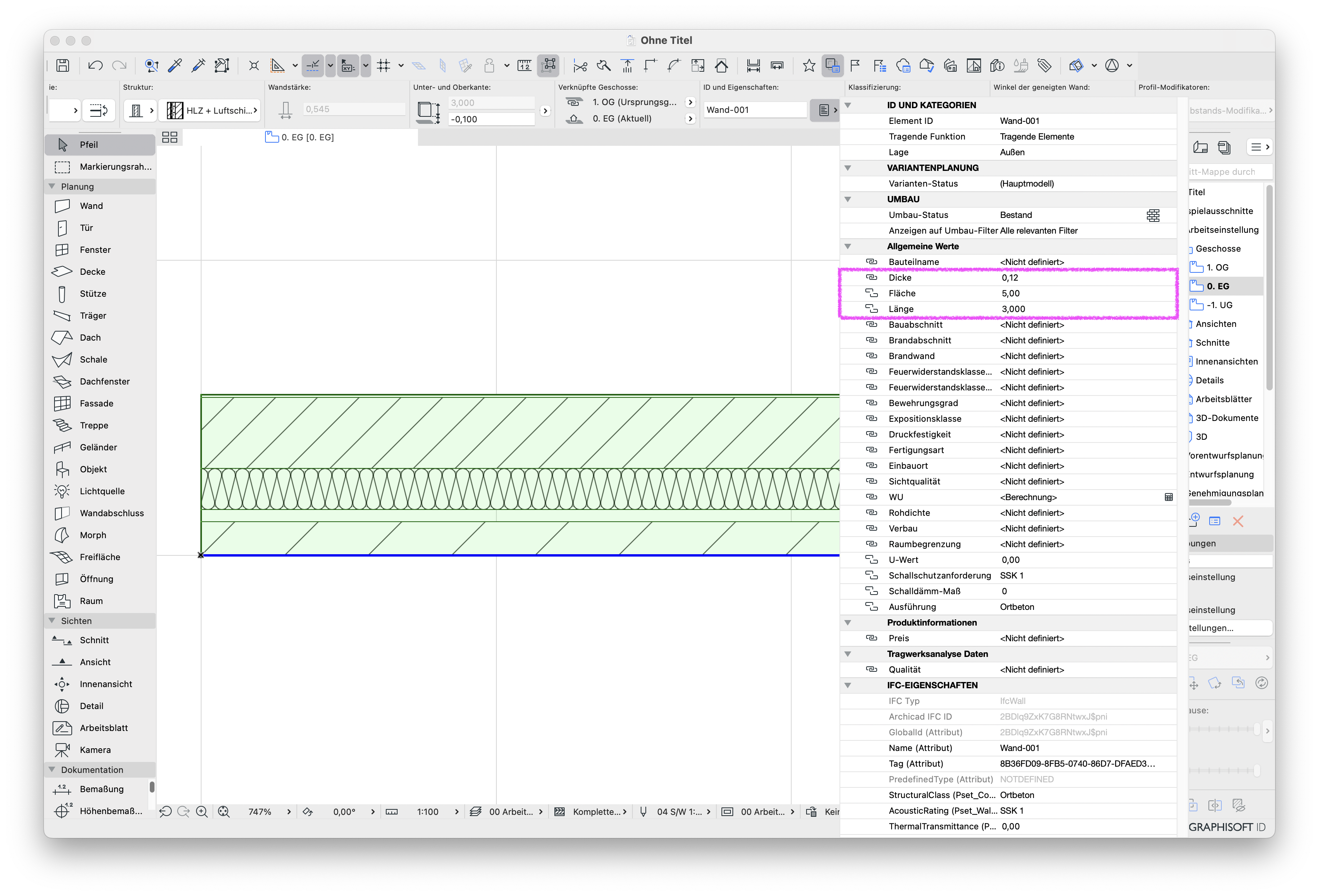Select the Pipette (pick up parameters) icon
1319x896 pixels.
coord(175,66)
